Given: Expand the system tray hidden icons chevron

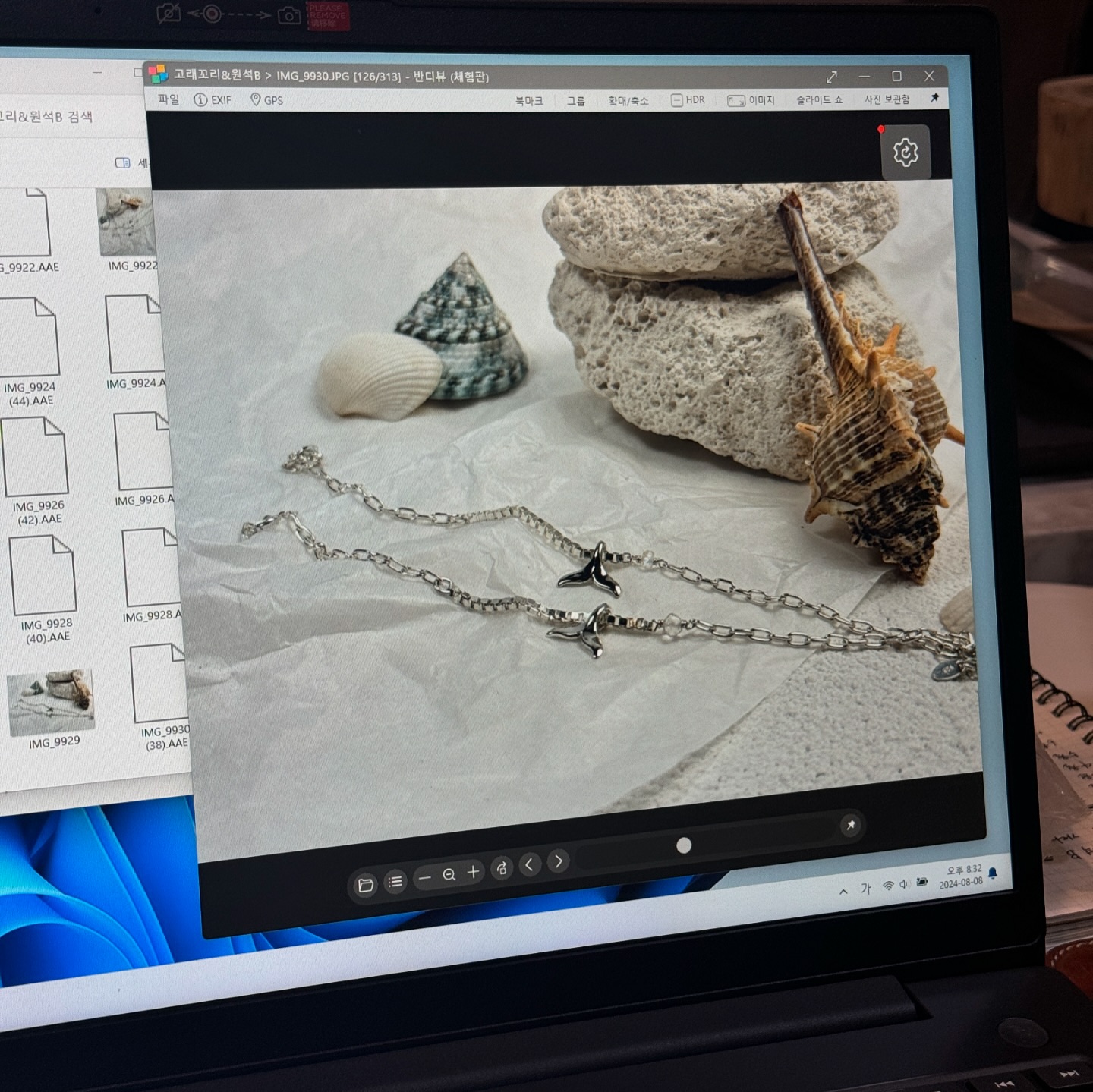Looking at the screenshot, I should pyautogui.click(x=843, y=892).
